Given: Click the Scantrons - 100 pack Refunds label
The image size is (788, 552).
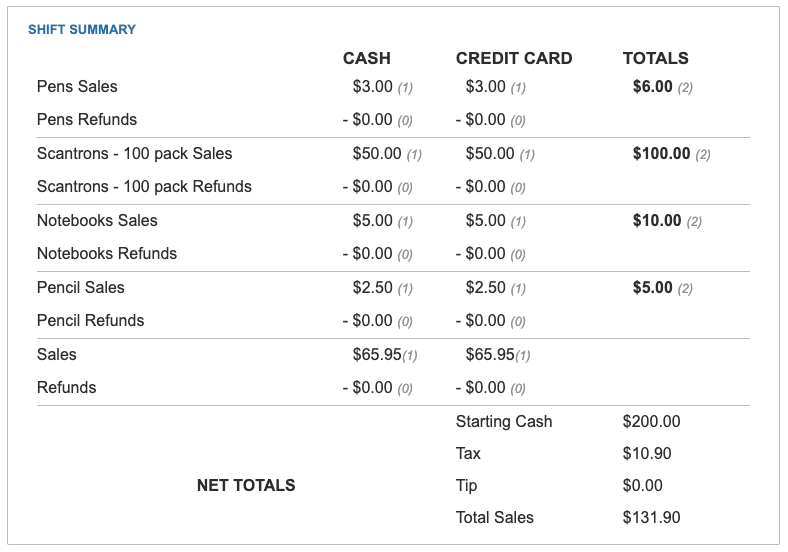Looking at the screenshot, I should [144, 187].
